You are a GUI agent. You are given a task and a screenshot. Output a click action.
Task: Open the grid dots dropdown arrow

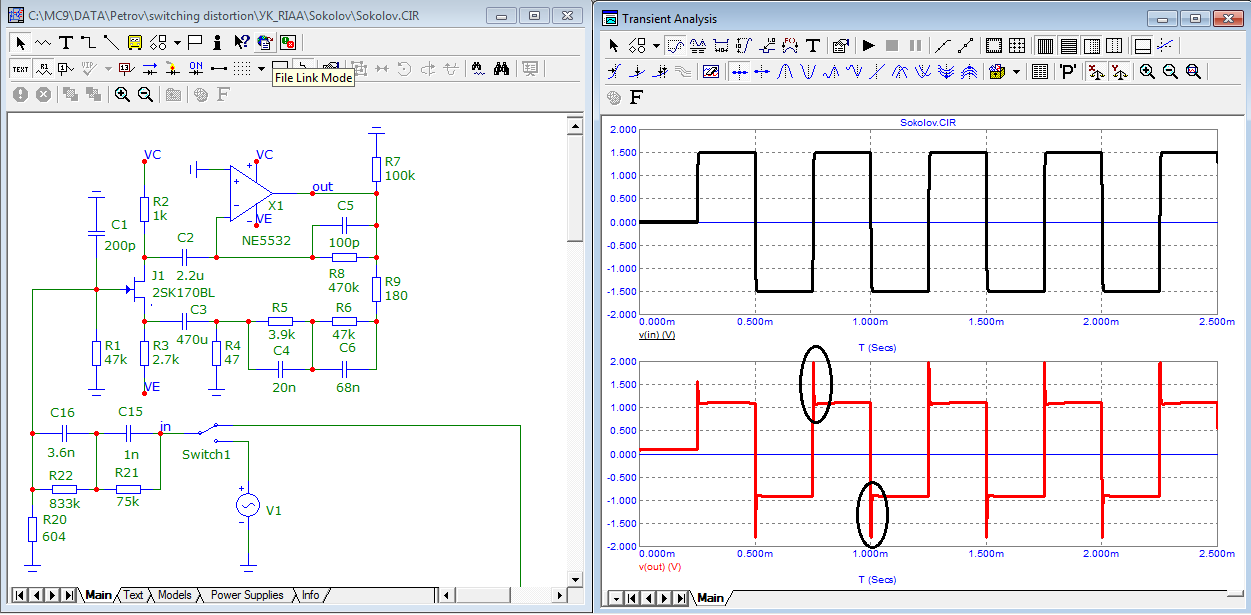tap(261, 68)
